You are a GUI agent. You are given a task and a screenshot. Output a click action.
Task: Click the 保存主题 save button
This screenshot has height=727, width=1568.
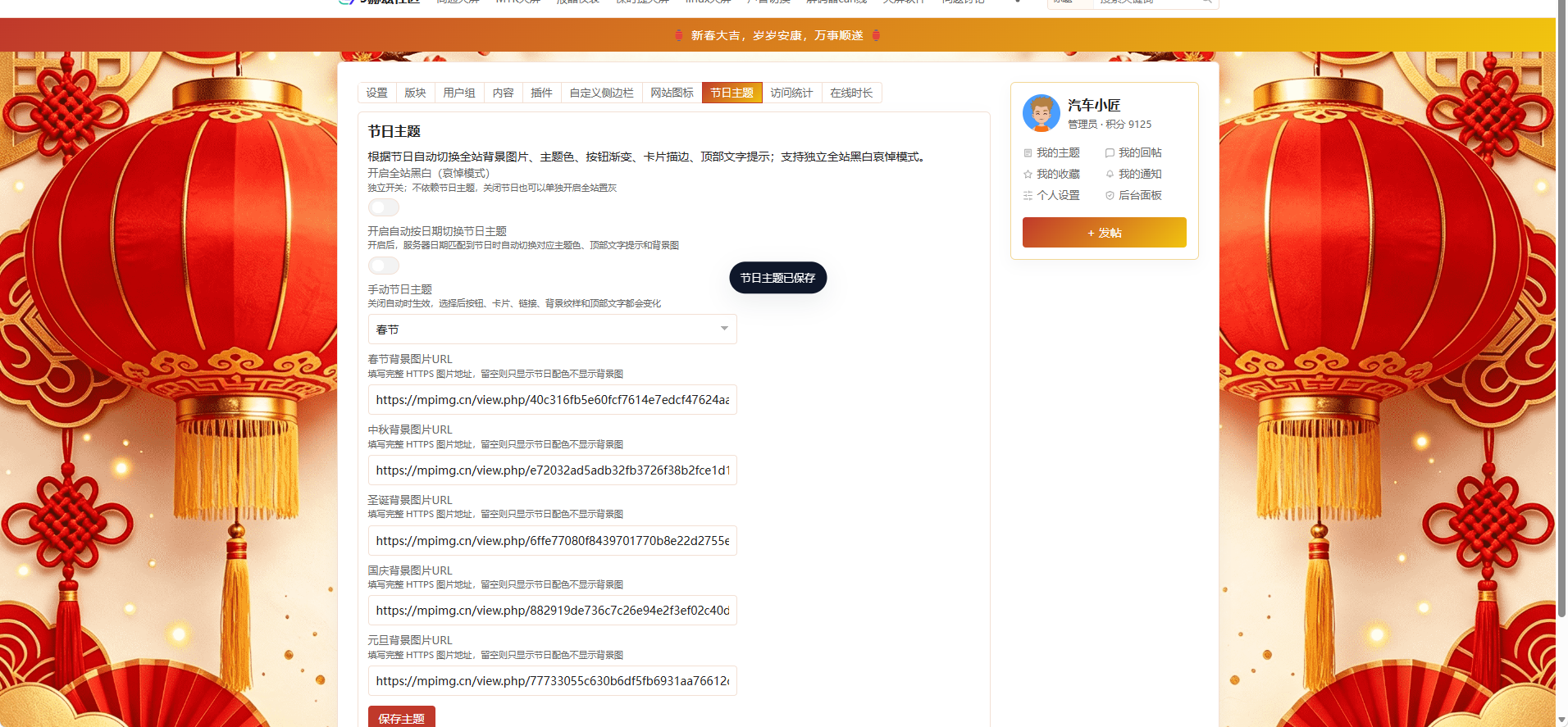[x=402, y=716]
